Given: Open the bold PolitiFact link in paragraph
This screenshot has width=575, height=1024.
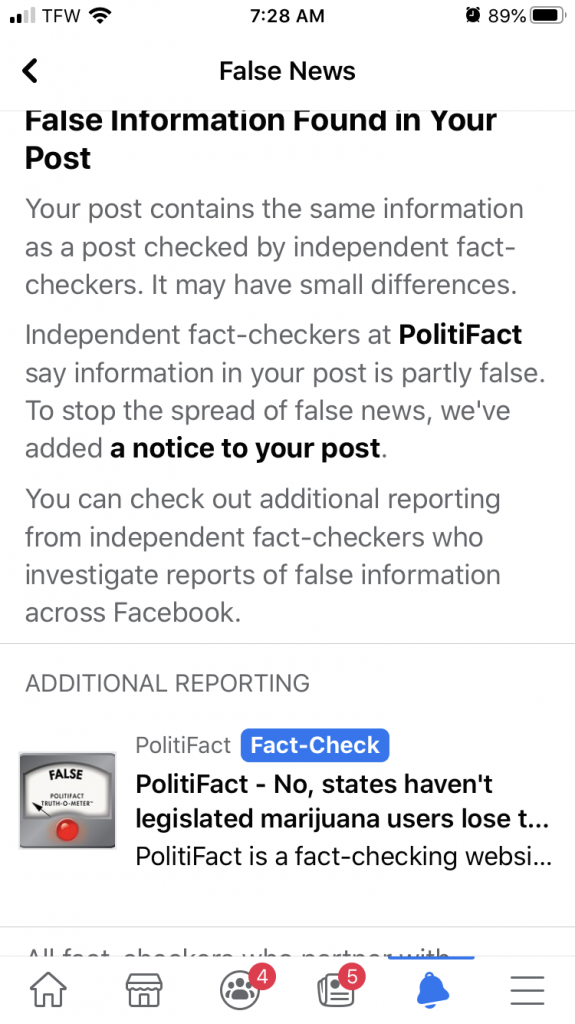Looking at the screenshot, I should pos(460,334).
